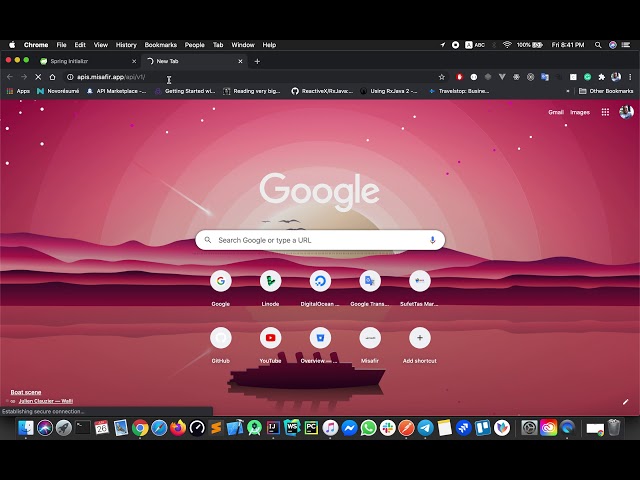The height and width of the screenshot is (480, 640).
Task: Open the Reading very big bookmark
Action: coord(252,91)
